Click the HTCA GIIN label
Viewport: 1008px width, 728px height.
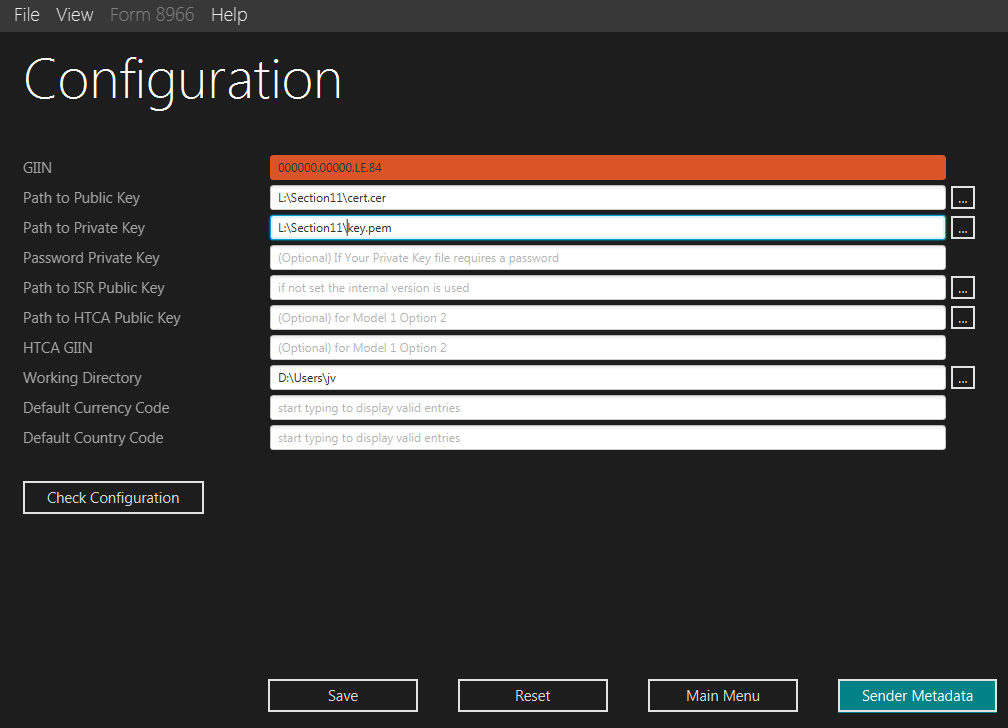(58, 348)
